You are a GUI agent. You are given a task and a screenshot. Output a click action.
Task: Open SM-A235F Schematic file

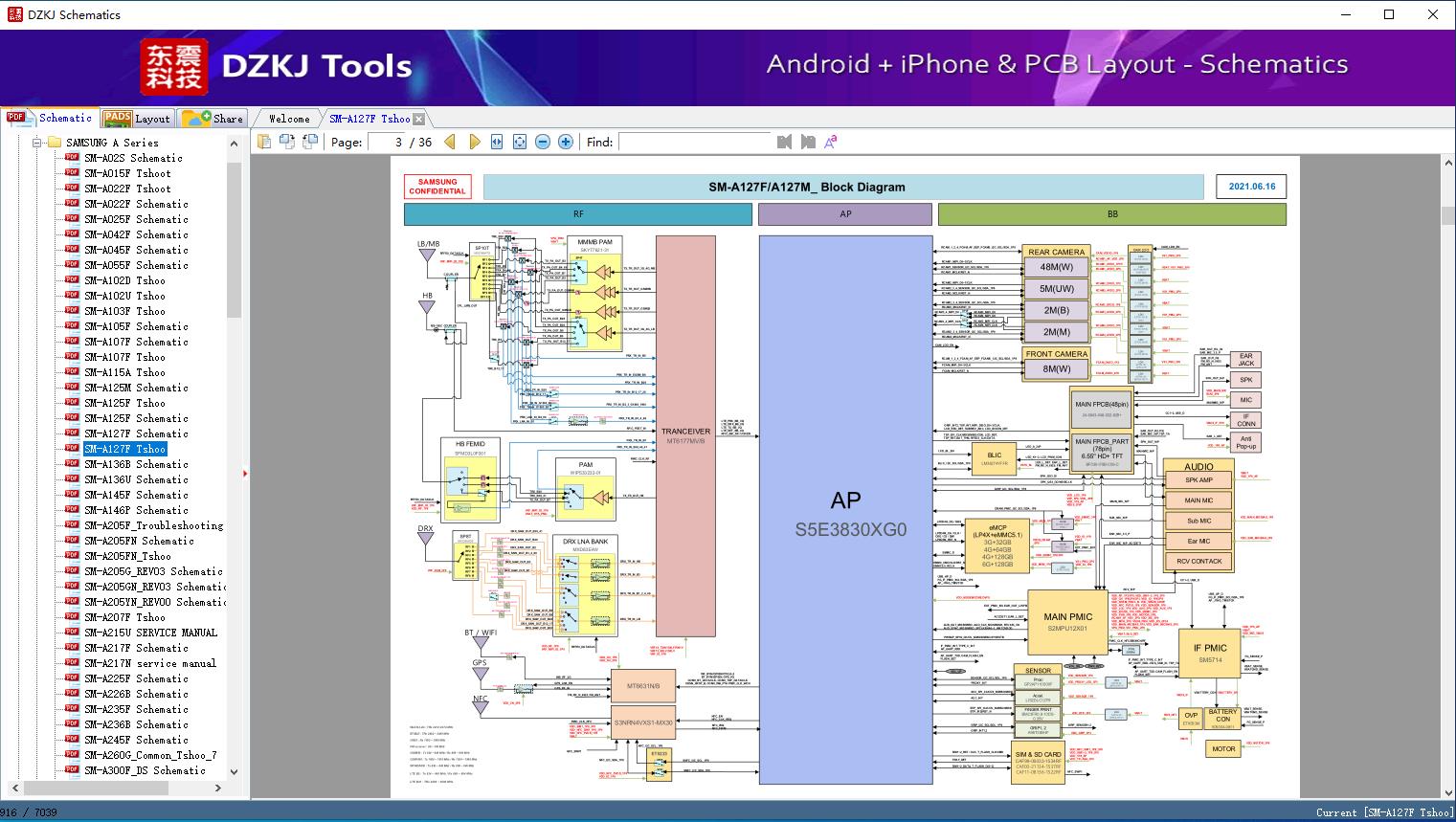click(136, 709)
